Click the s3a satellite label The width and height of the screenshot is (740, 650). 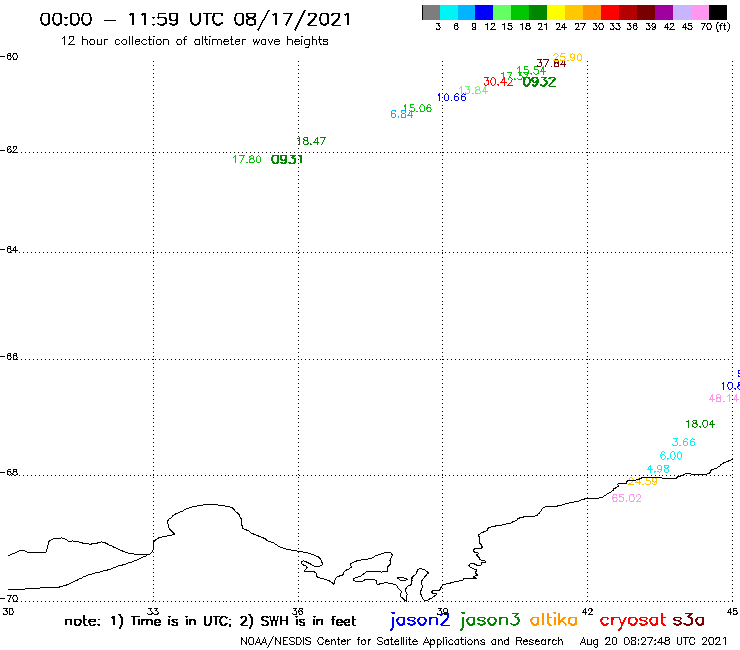pyautogui.click(x=688, y=620)
